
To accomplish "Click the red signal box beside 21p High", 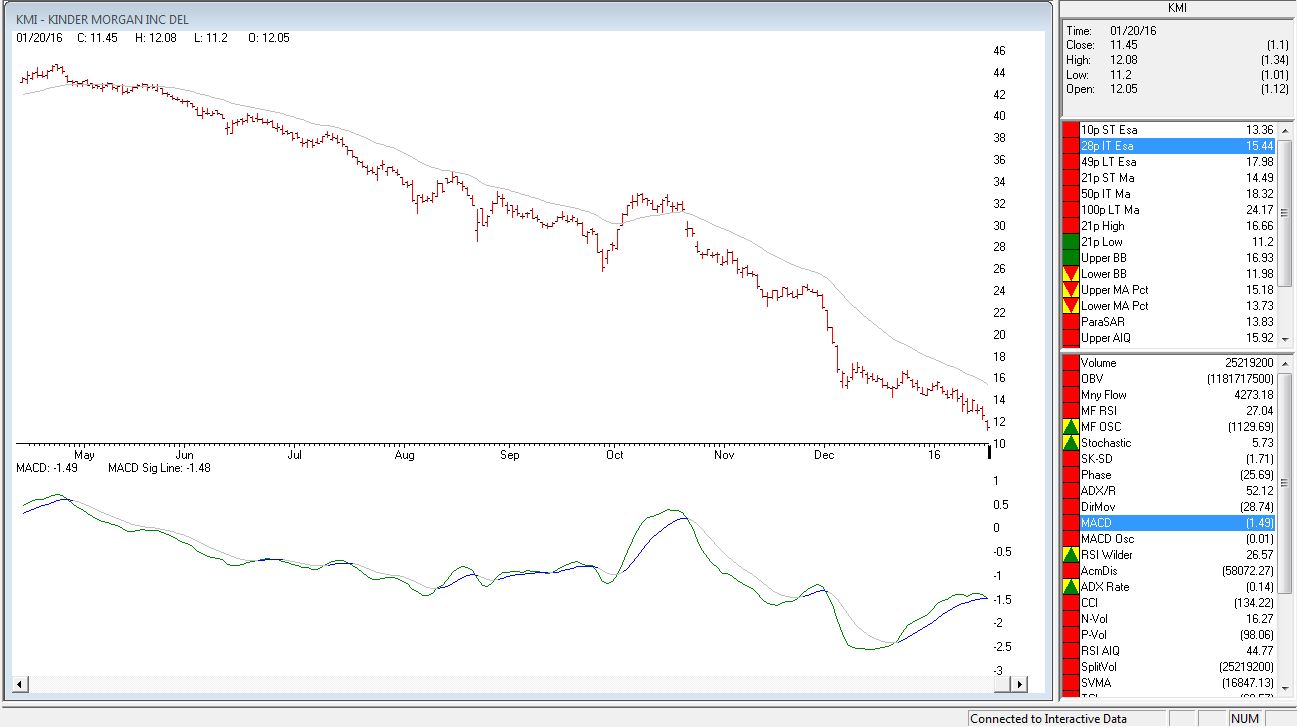I will [1071, 226].
